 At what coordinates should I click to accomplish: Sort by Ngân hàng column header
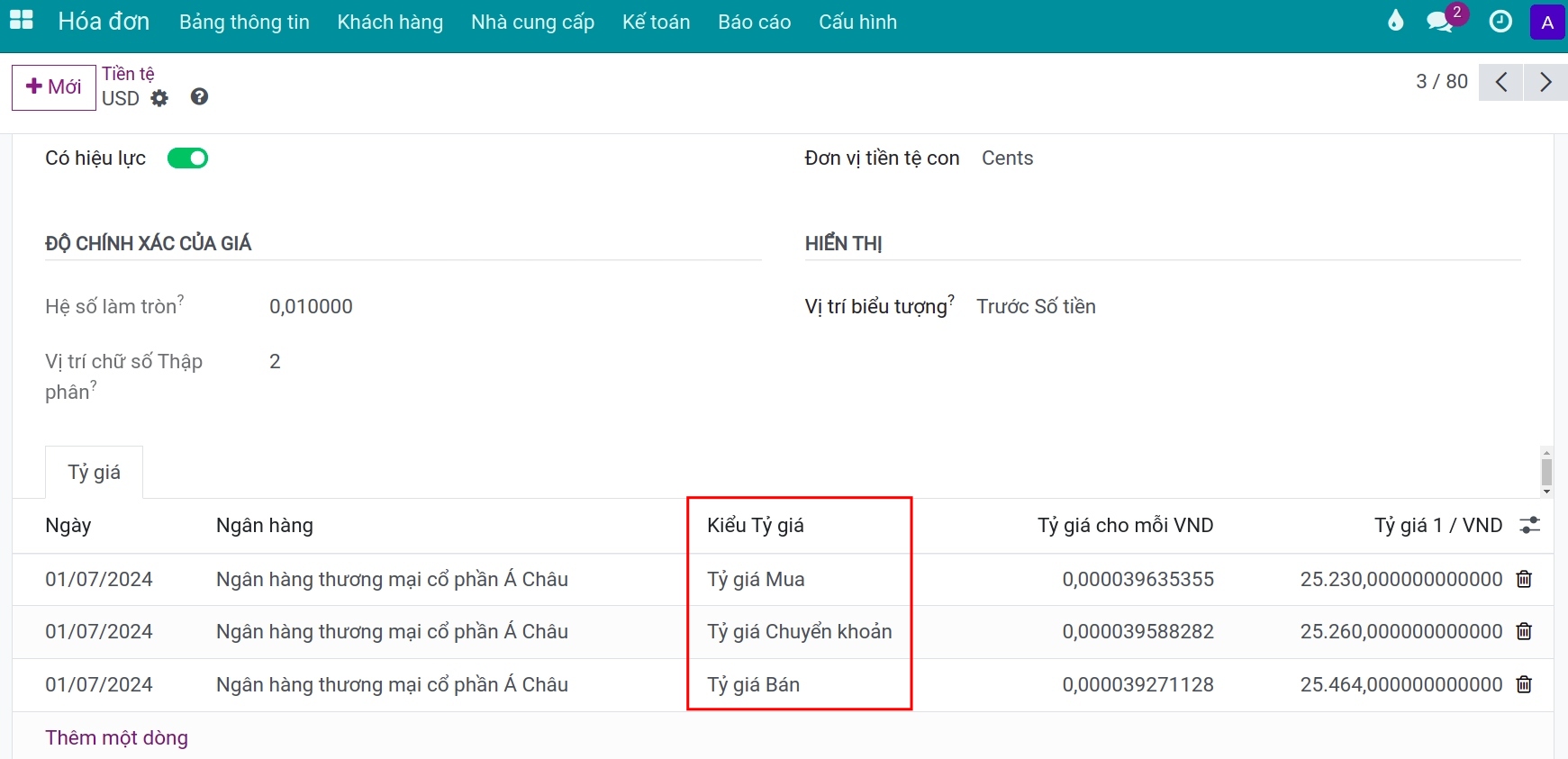coord(265,526)
